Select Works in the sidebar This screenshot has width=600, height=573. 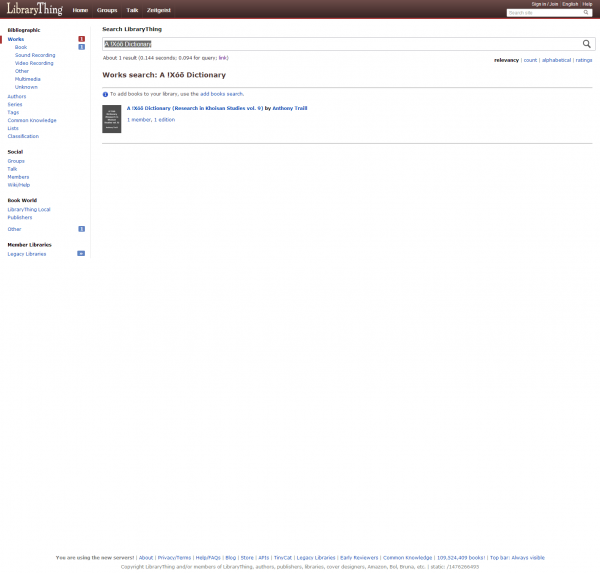coord(16,39)
